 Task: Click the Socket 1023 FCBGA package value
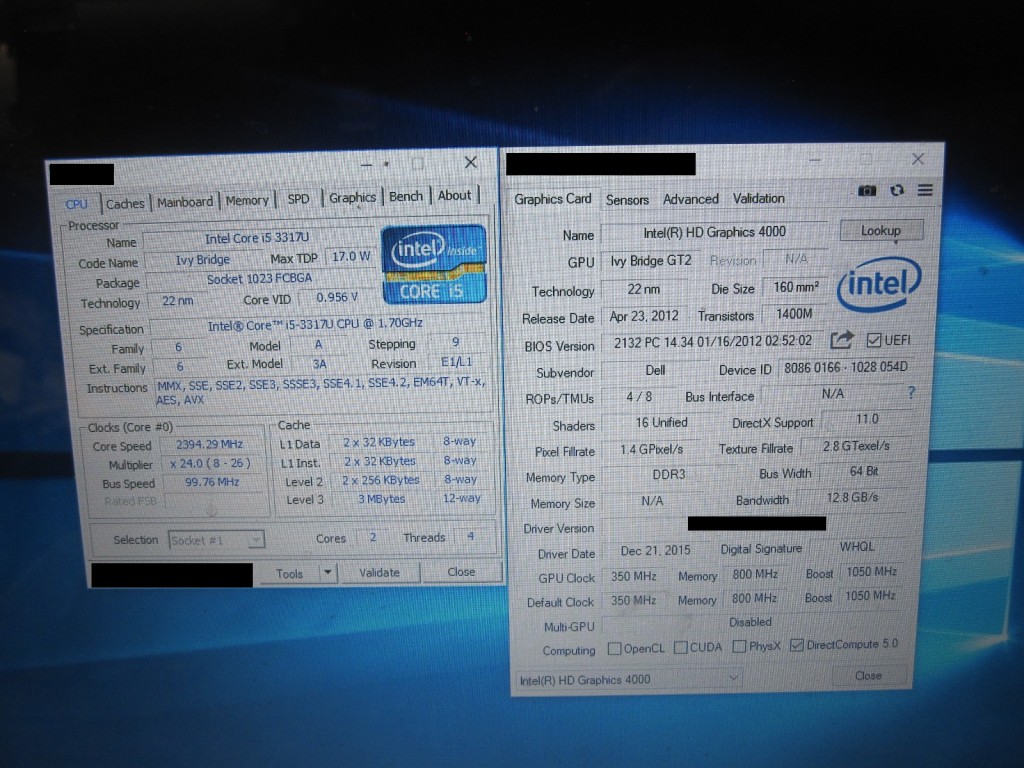point(259,279)
